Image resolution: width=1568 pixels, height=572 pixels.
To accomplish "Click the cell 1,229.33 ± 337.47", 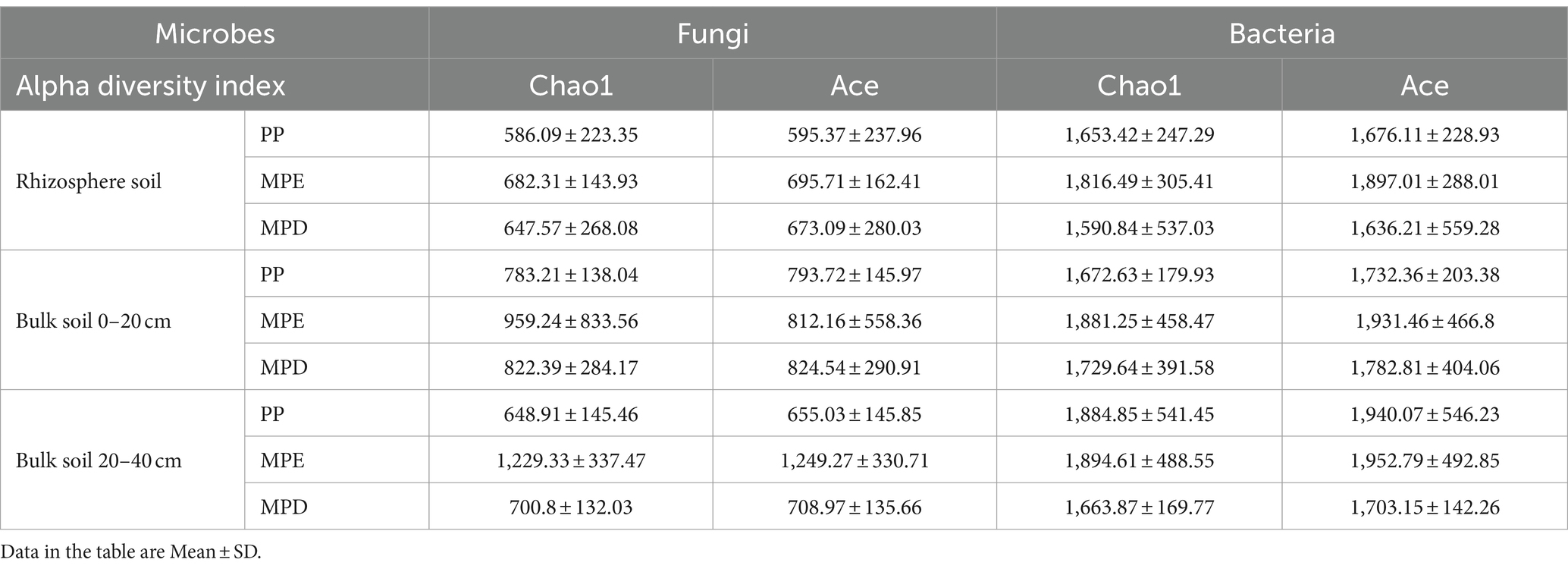I will (x=571, y=460).
